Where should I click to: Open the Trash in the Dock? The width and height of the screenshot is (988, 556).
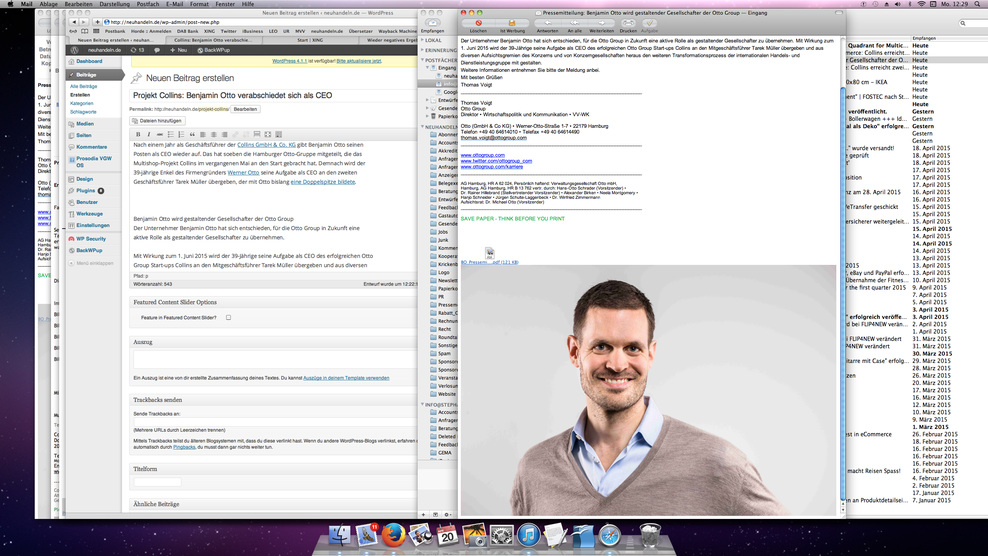click(650, 535)
